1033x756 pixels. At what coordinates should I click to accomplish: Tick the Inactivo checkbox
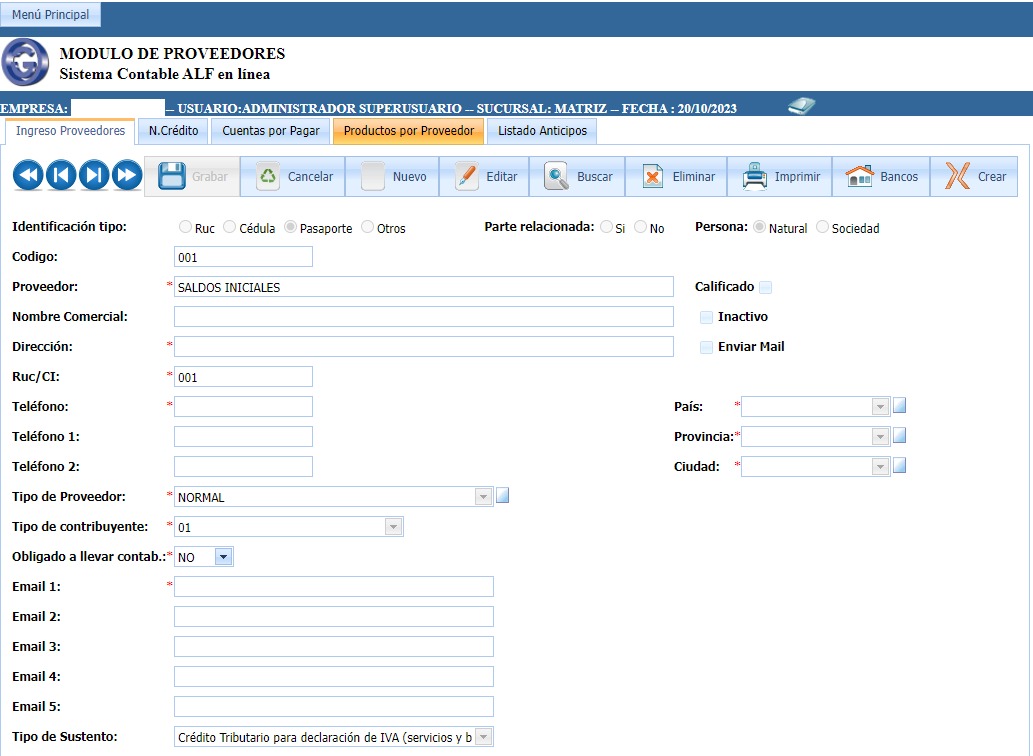pyautogui.click(x=707, y=317)
